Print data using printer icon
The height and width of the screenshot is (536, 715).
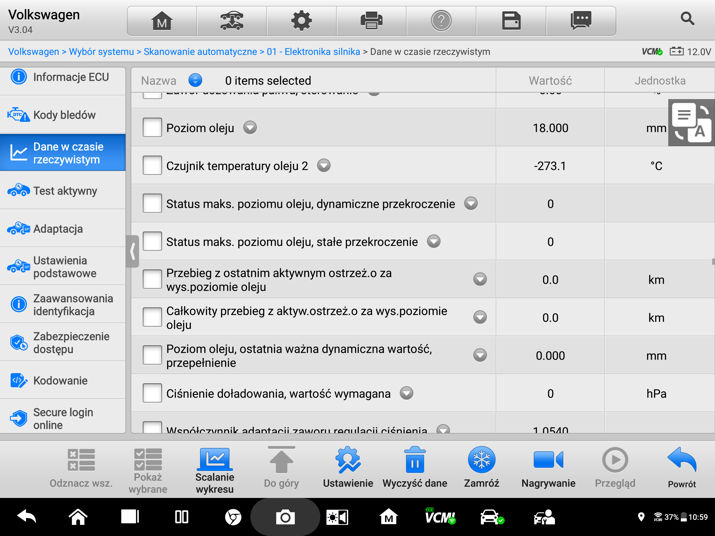click(x=371, y=21)
